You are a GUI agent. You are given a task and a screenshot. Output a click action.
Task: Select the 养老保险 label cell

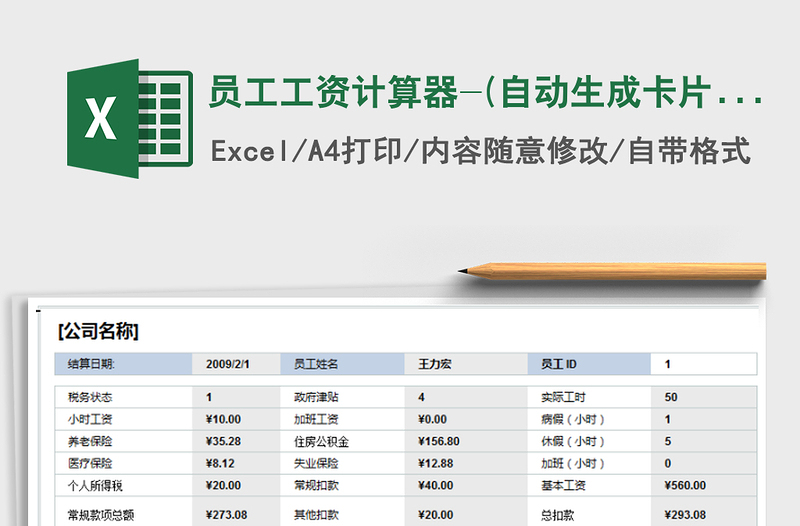click(x=123, y=441)
